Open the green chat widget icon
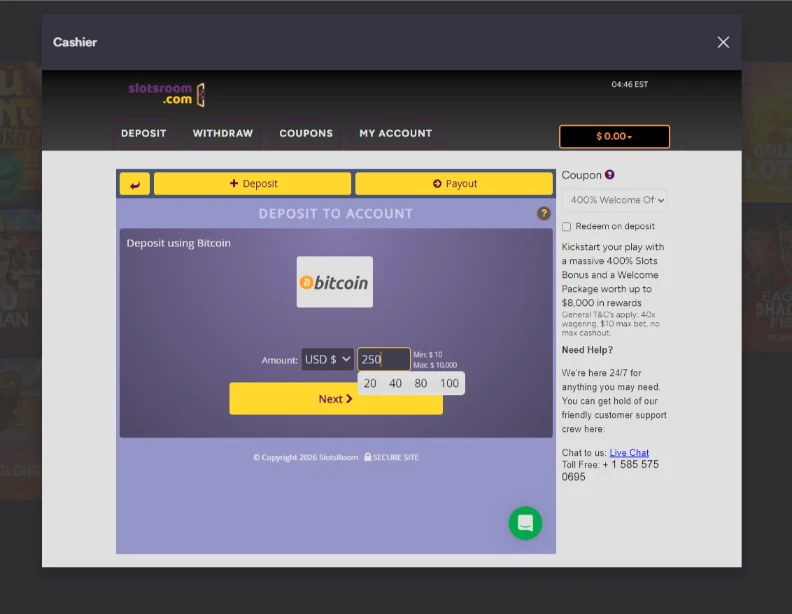 point(525,523)
